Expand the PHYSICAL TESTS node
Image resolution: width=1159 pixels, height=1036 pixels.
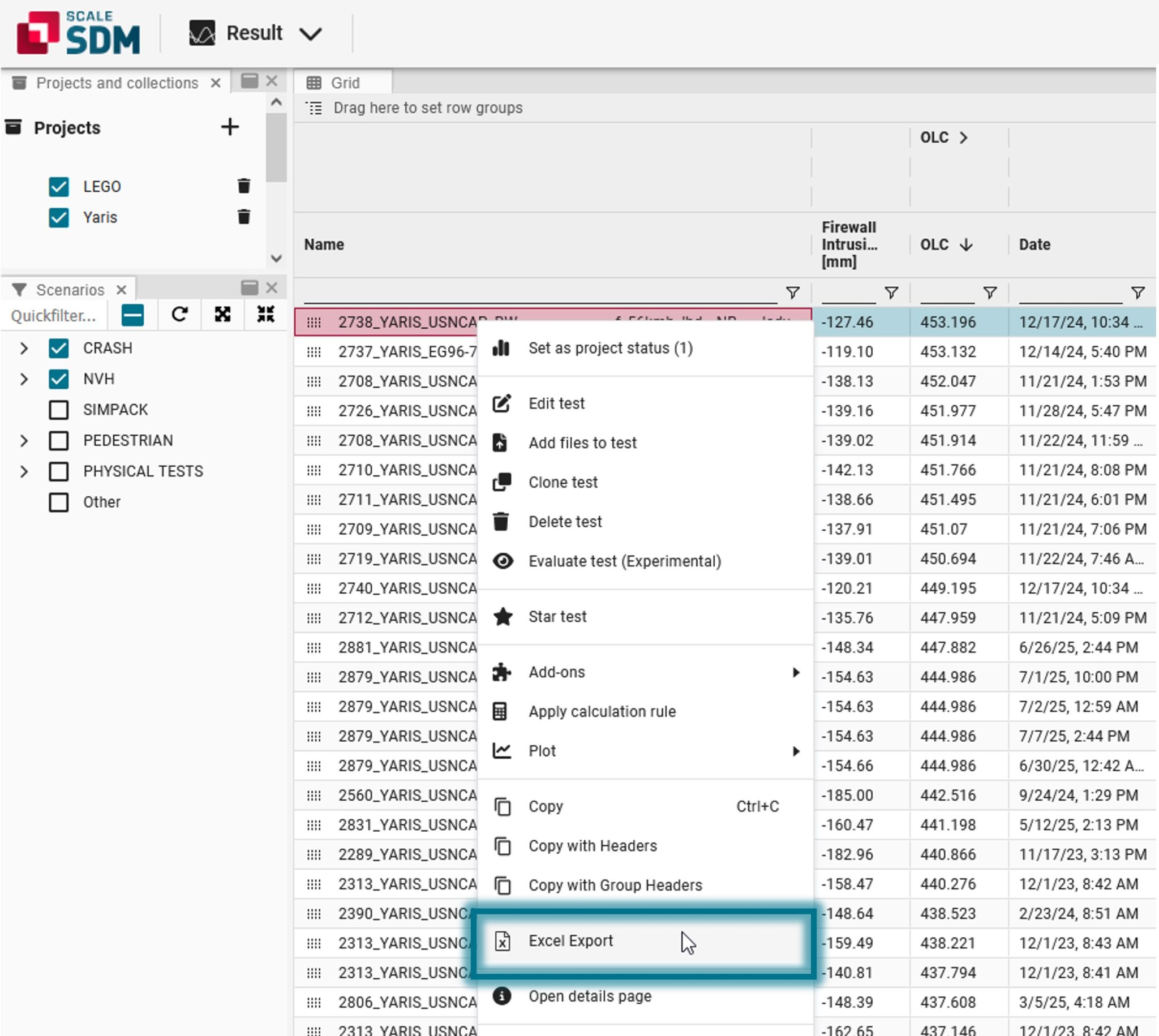(x=24, y=471)
